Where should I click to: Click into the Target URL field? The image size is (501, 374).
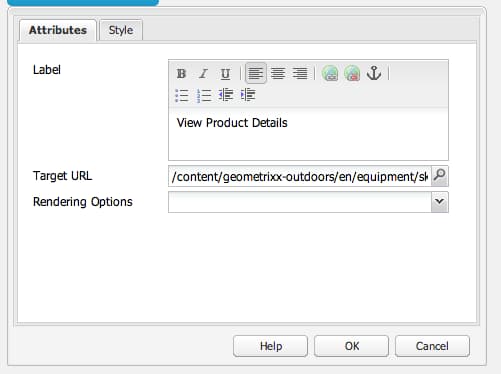[300, 176]
